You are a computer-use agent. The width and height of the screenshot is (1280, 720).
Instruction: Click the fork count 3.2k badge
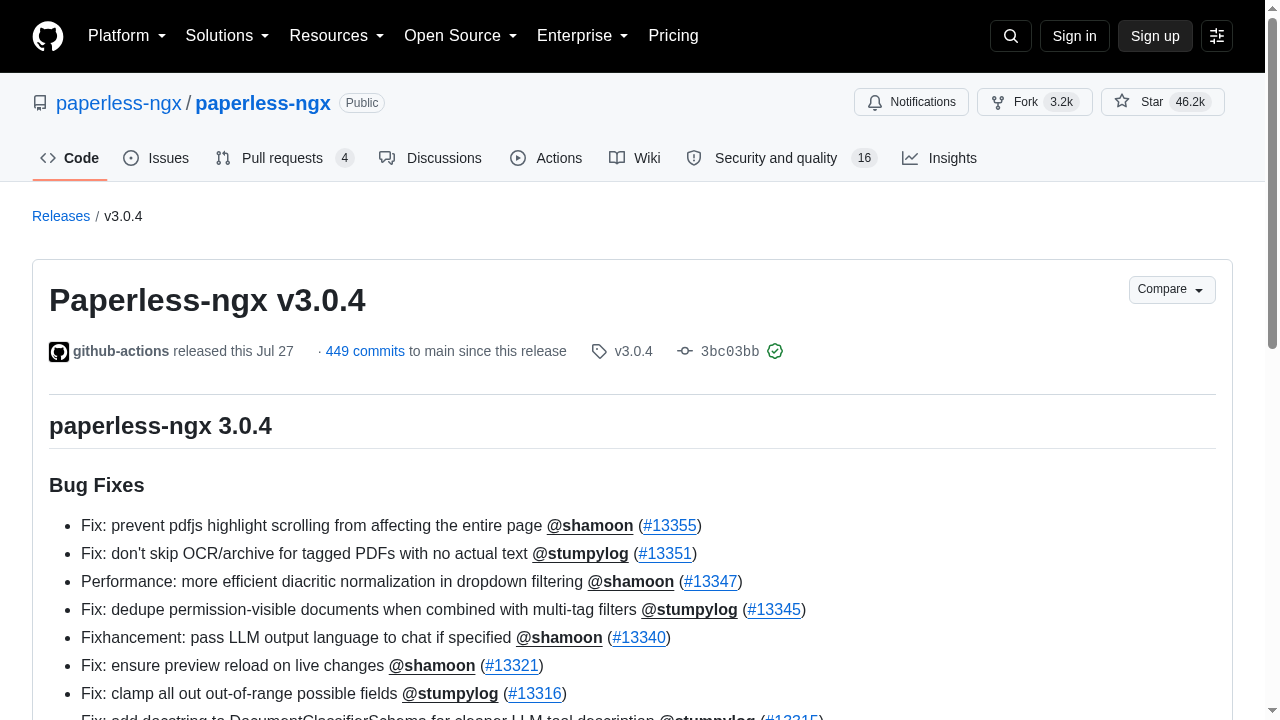[x=1061, y=102]
